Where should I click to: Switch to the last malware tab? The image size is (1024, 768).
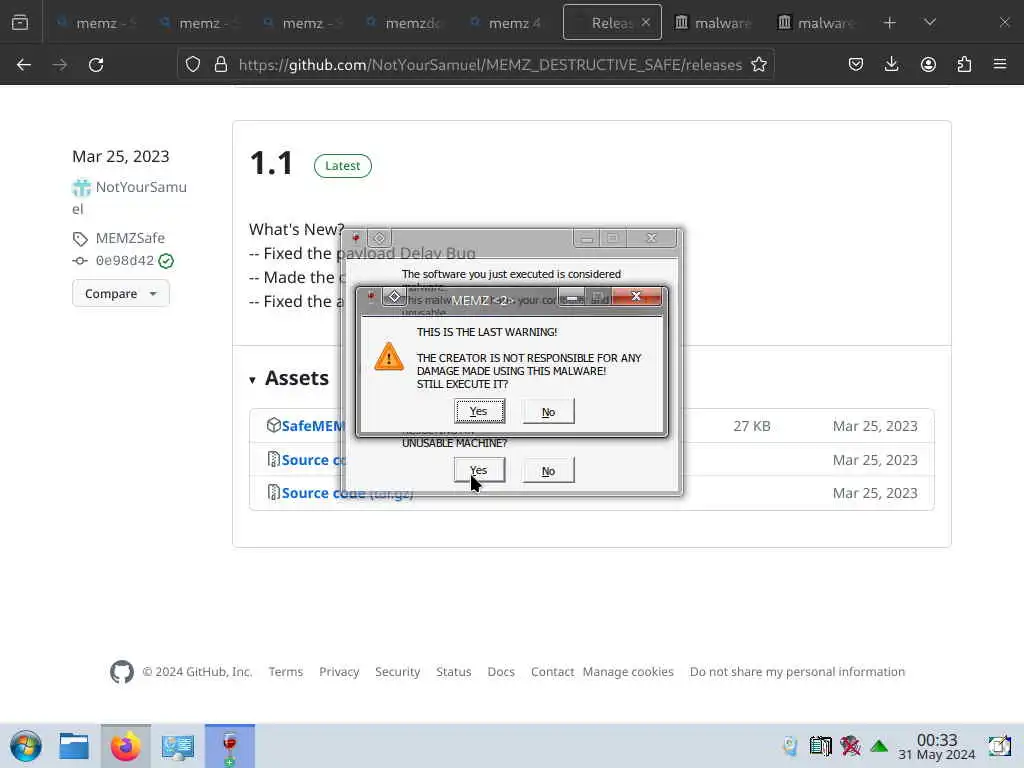pos(816,23)
